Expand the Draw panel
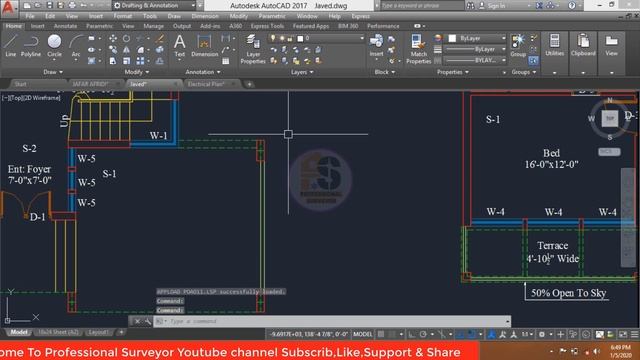The image size is (640, 360). [x=53, y=72]
